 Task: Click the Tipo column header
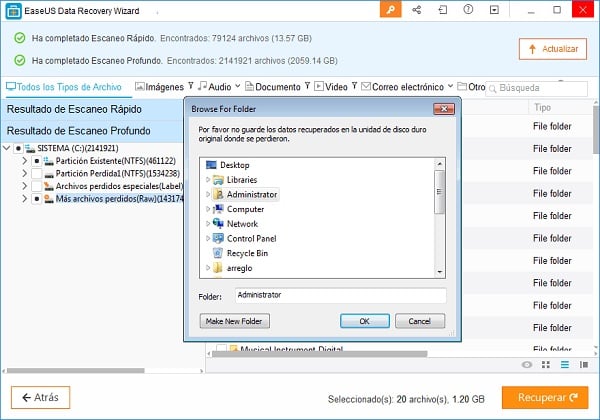point(542,107)
